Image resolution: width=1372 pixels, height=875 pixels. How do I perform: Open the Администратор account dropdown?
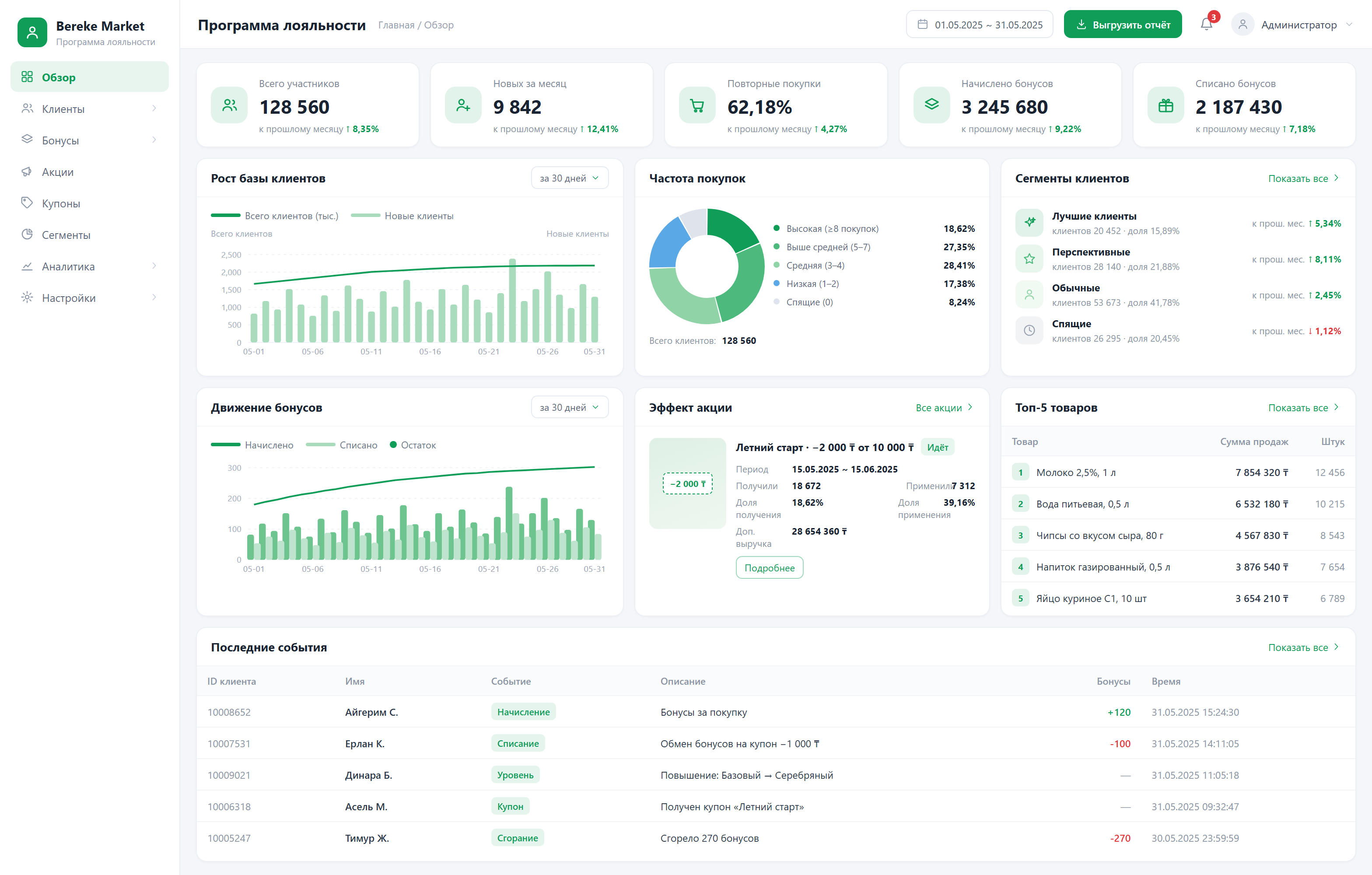1291,24
